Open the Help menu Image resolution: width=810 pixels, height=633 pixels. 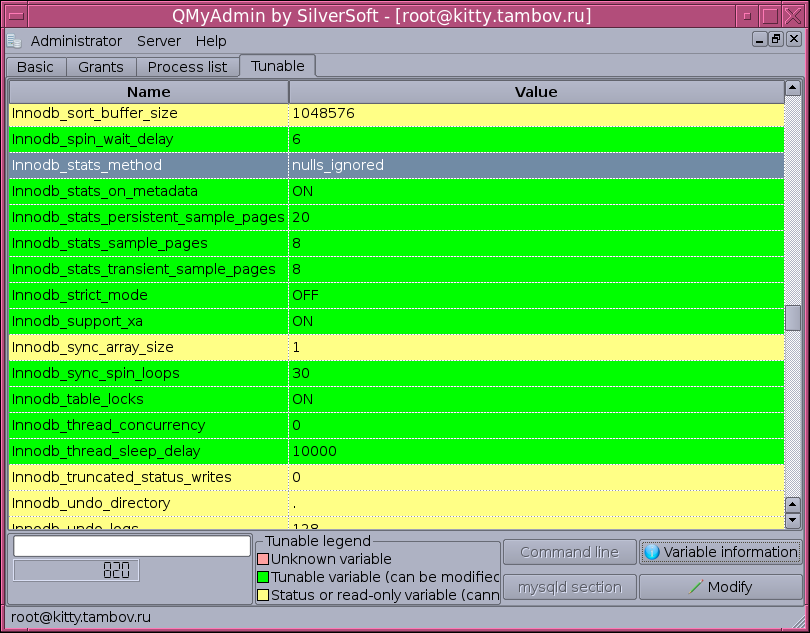pyautogui.click(x=211, y=41)
